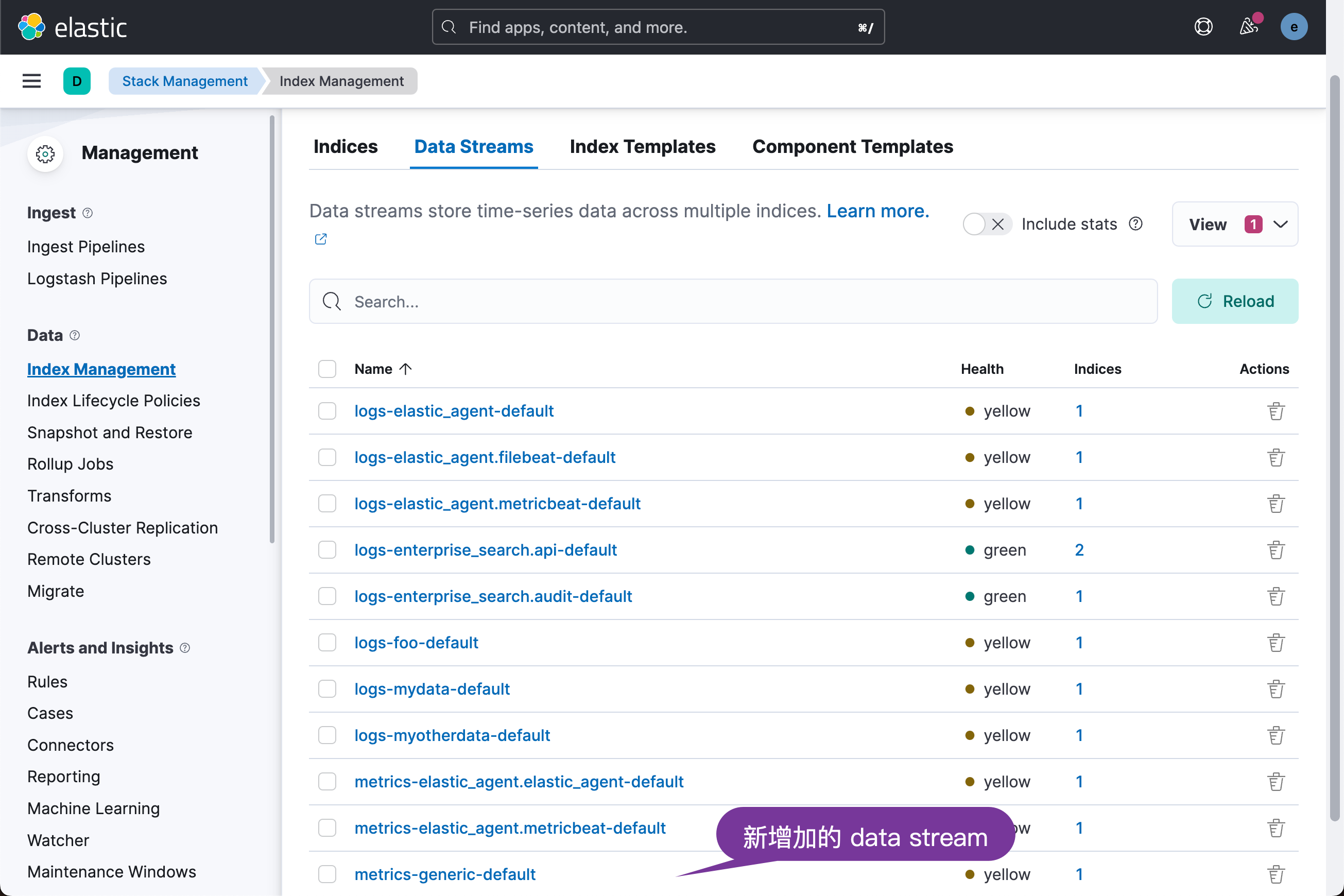Switch to the Indices tab

pyautogui.click(x=345, y=147)
